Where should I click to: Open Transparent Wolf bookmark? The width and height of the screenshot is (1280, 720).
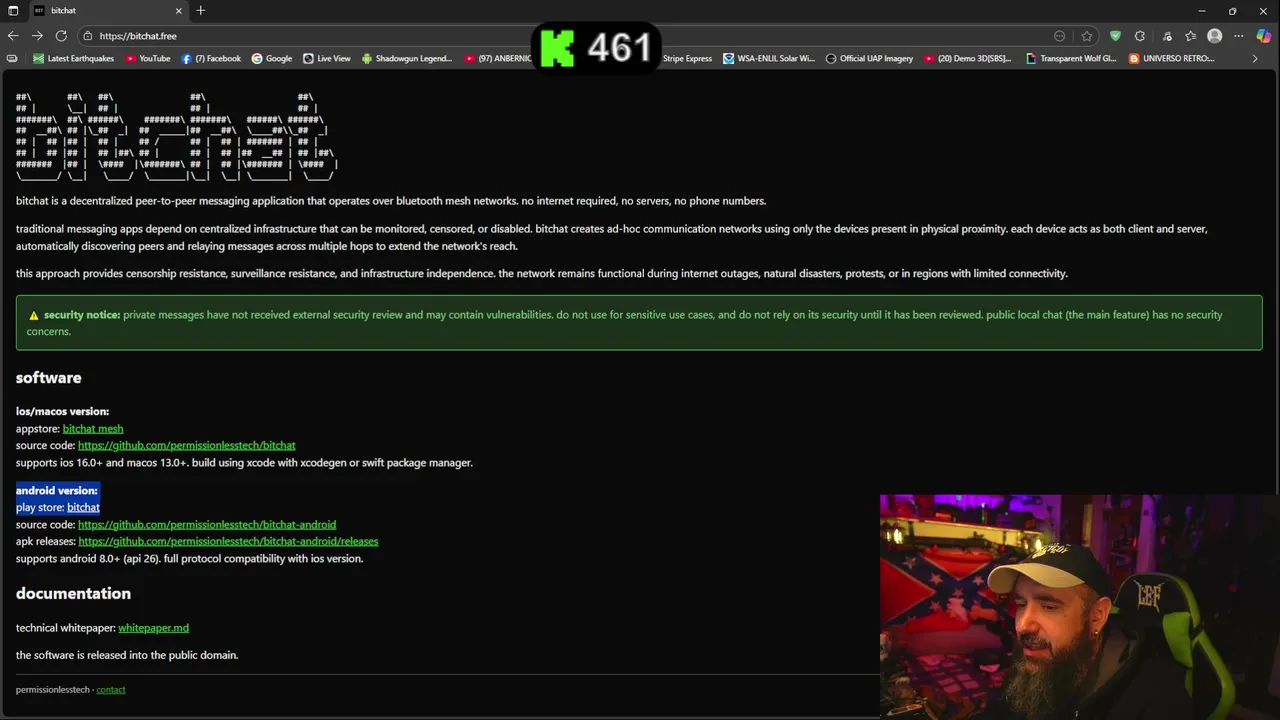tap(1071, 58)
